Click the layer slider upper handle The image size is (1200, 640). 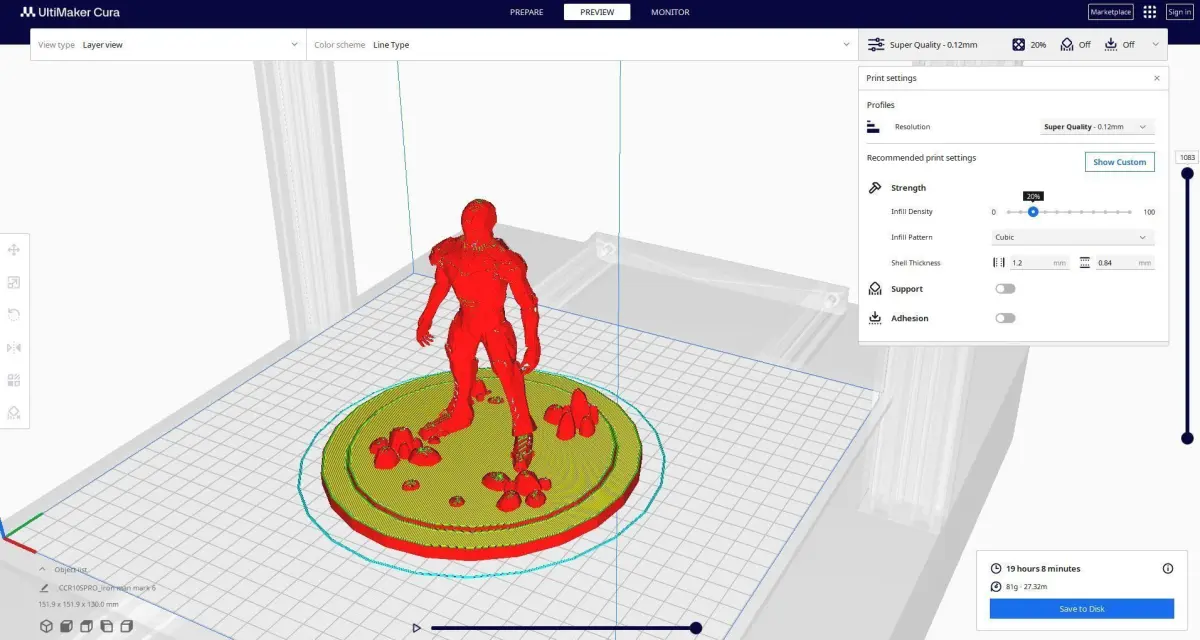click(1187, 173)
